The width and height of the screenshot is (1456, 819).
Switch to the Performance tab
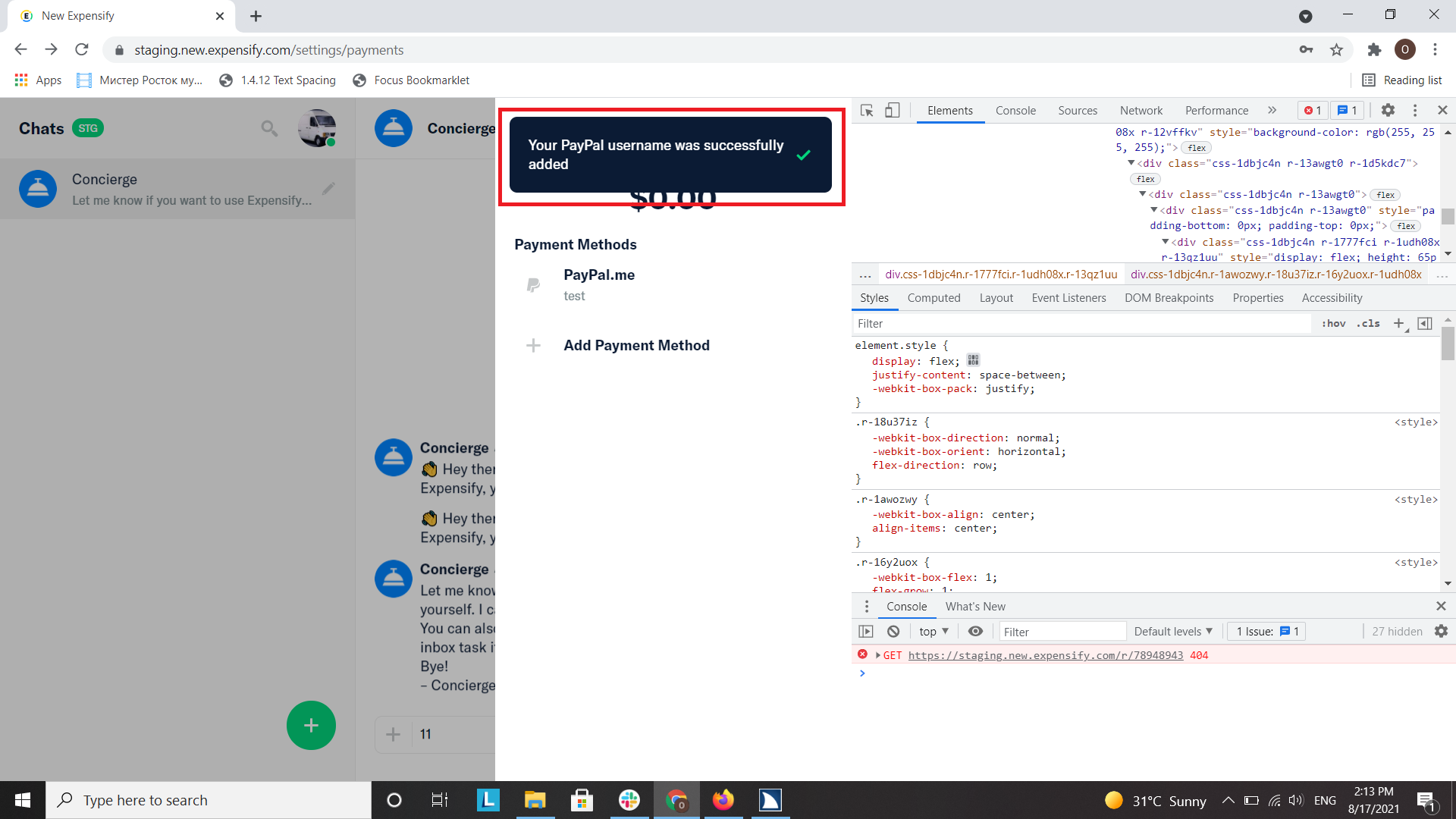click(x=1216, y=111)
